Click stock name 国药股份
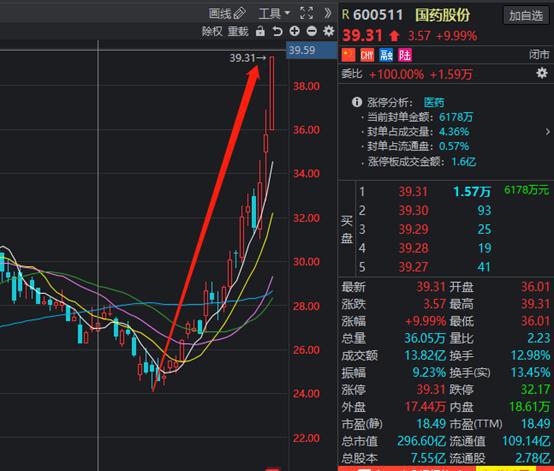This screenshot has width=554, height=471. tap(442, 15)
